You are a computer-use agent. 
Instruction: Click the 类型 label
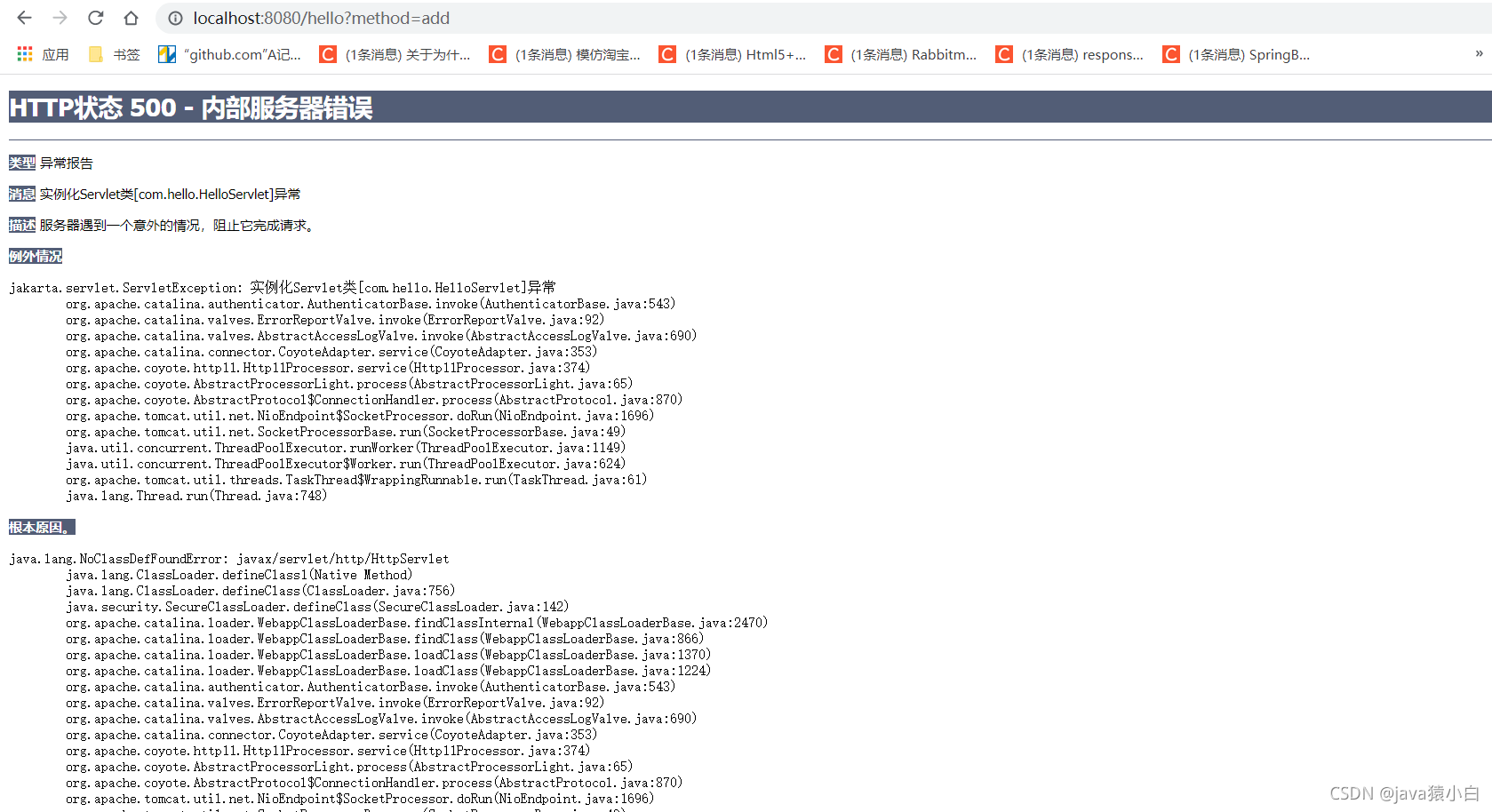[22, 163]
